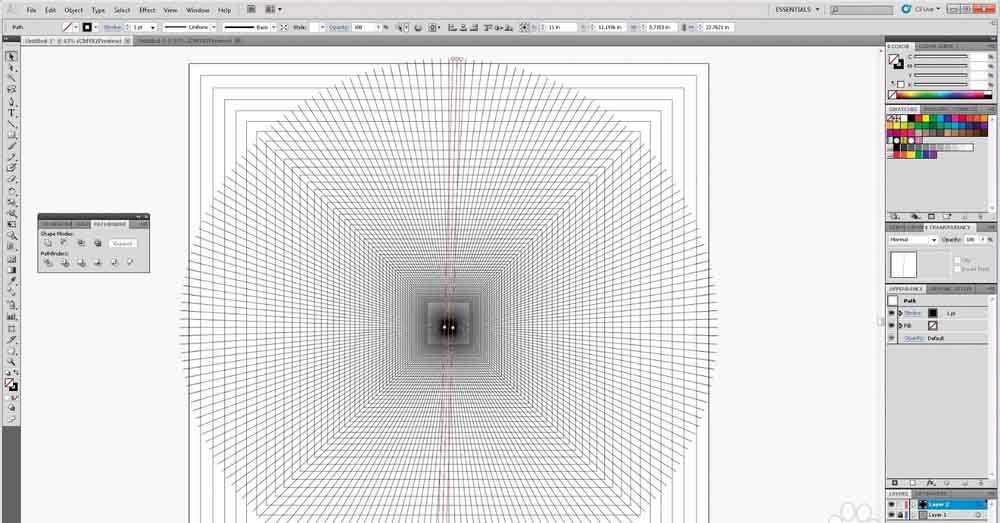This screenshot has height=523, width=1000.
Task: Expand the Fill row in Appearance panel
Action: click(x=900, y=325)
